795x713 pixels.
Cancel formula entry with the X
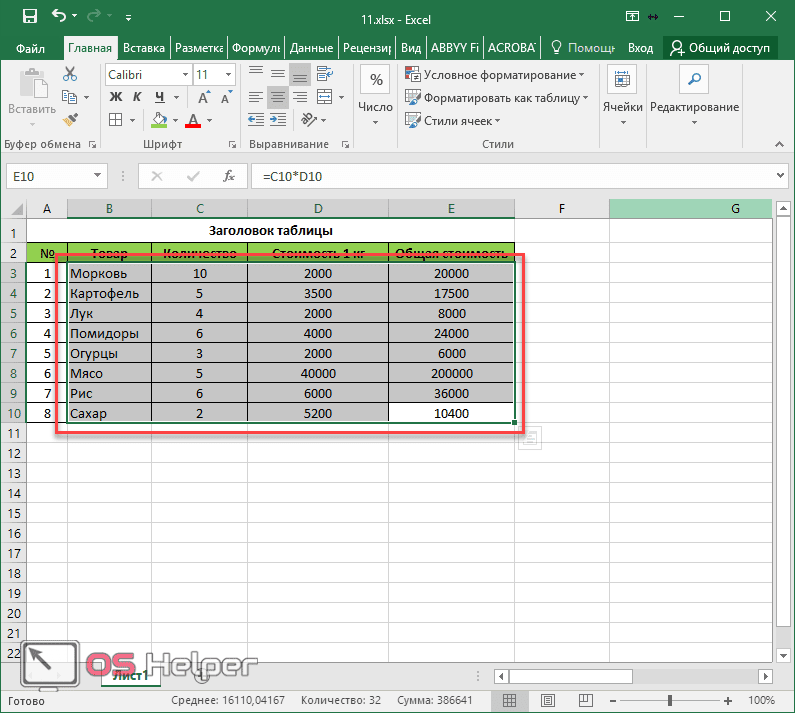tap(157, 176)
